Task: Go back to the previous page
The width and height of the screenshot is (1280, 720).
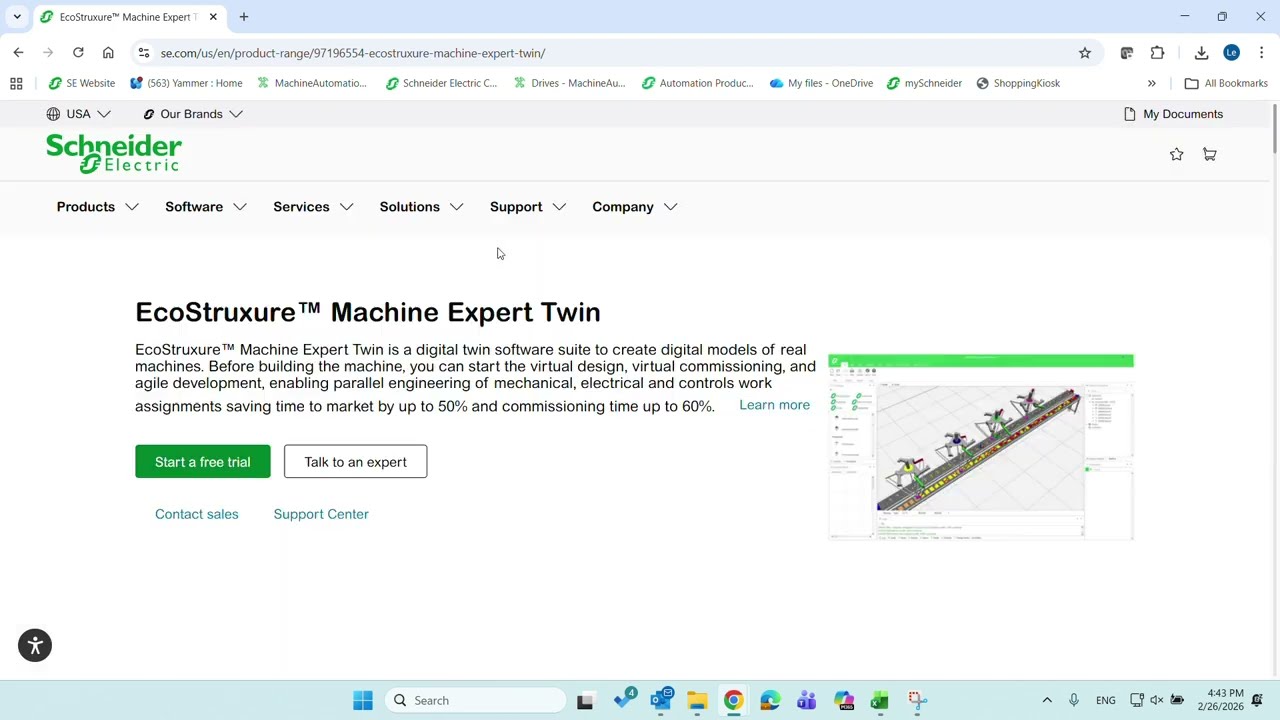Action: point(19,53)
